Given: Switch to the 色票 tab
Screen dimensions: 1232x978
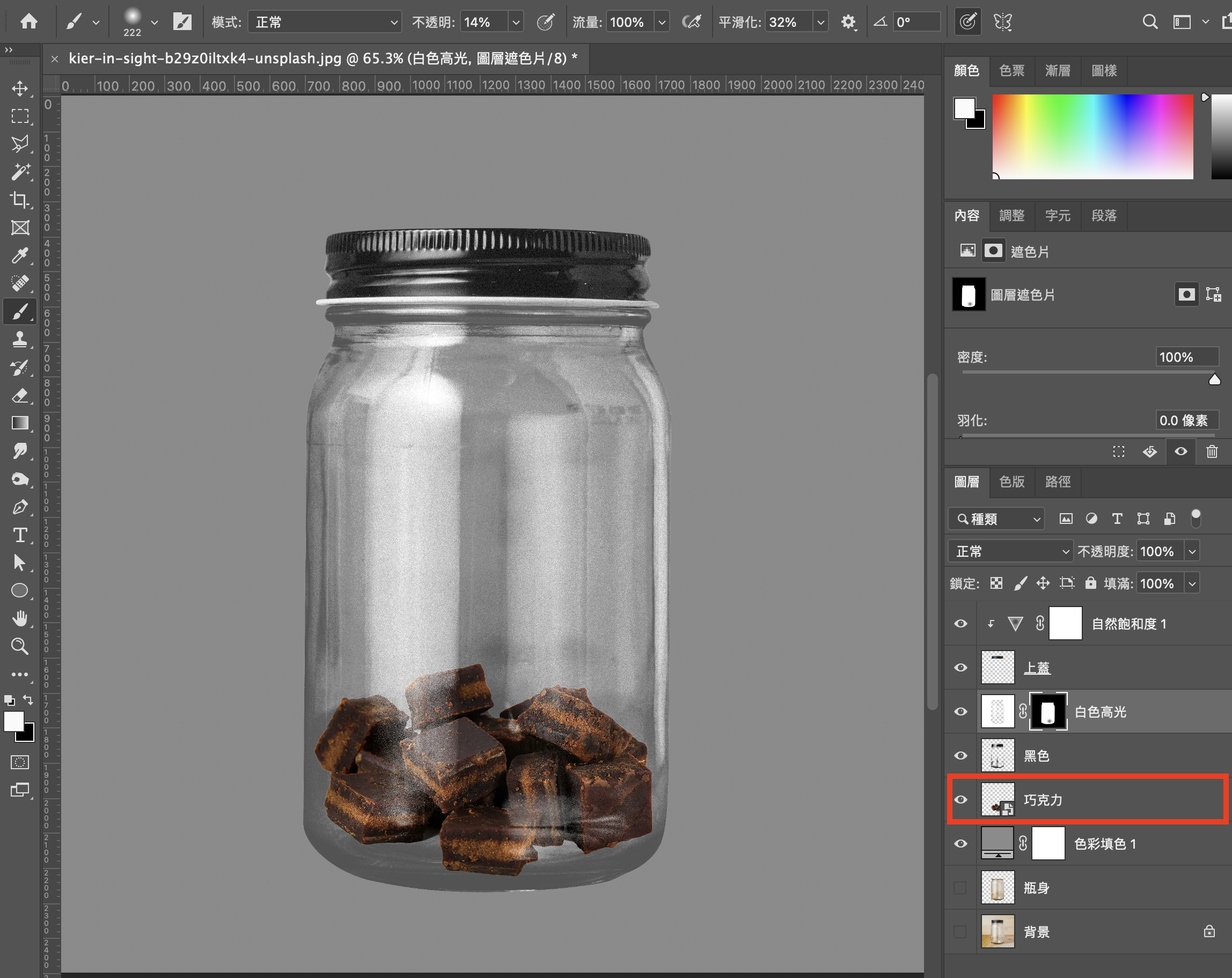Looking at the screenshot, I should coord(1011,70).
